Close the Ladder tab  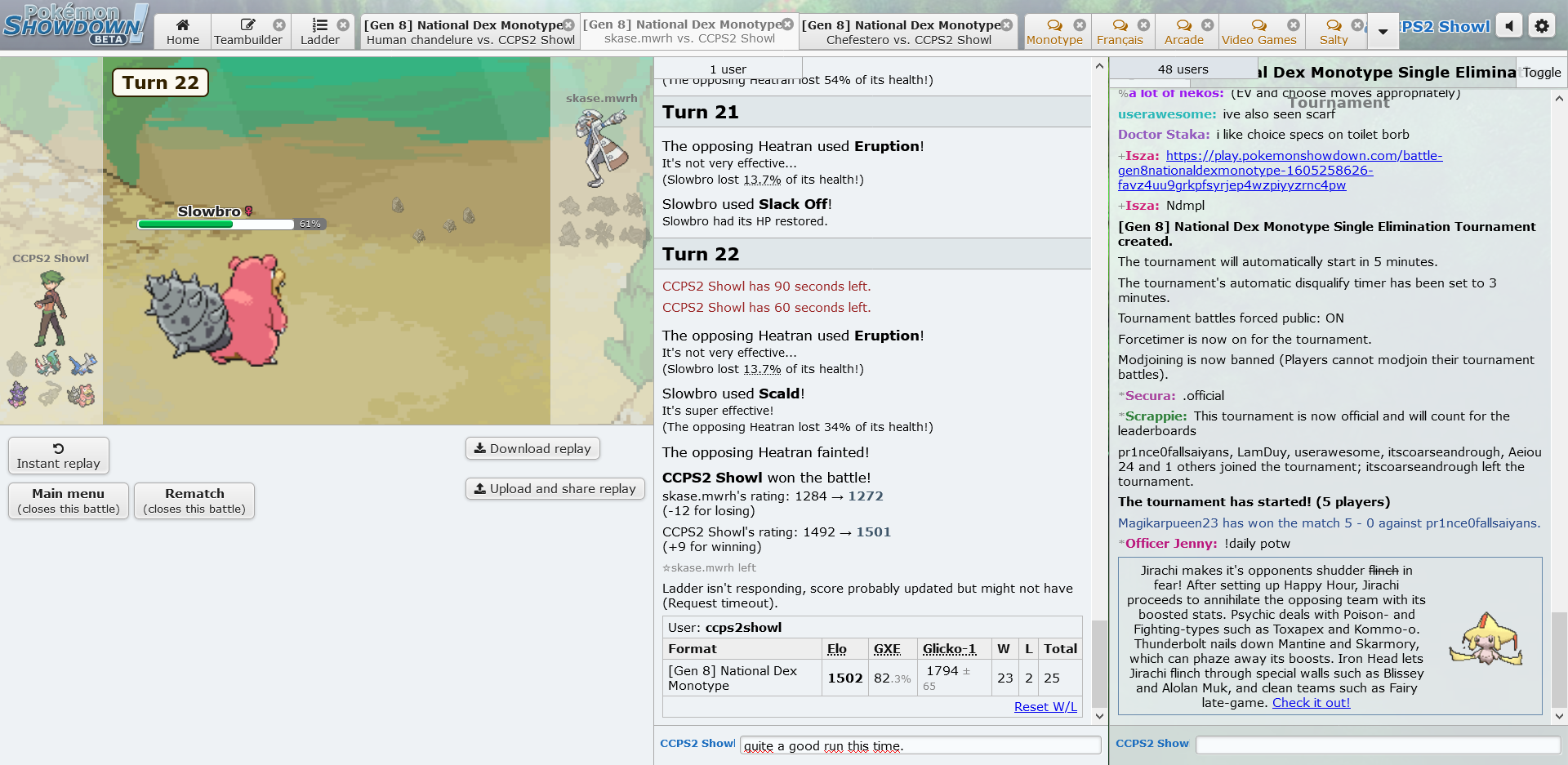pos(344,25)
